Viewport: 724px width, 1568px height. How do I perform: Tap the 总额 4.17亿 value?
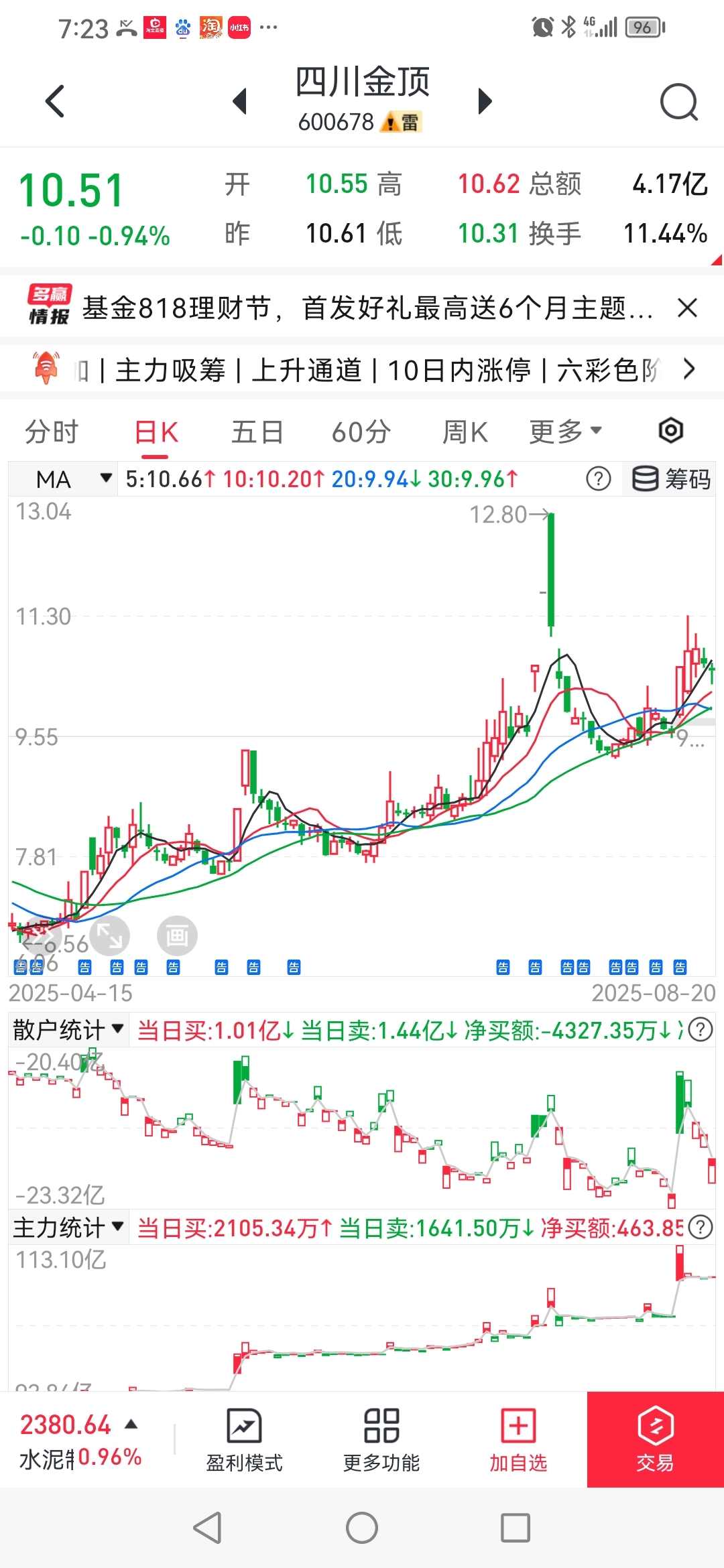coord(670,184)
